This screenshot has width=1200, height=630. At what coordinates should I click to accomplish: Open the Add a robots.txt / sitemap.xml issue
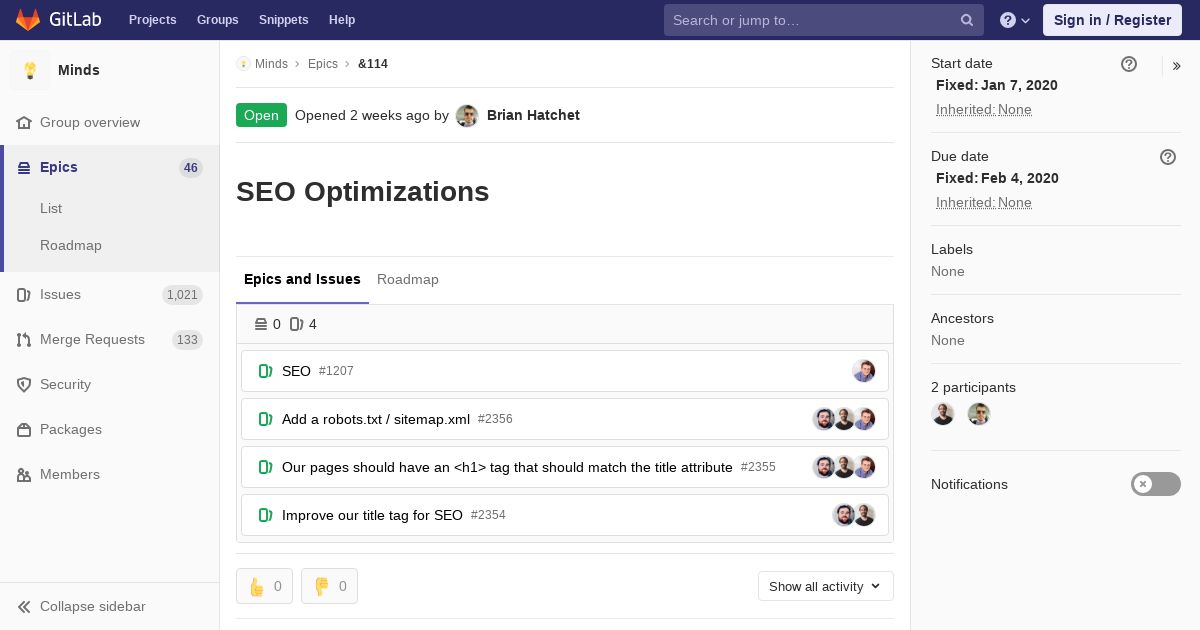[x=376, y=419]
